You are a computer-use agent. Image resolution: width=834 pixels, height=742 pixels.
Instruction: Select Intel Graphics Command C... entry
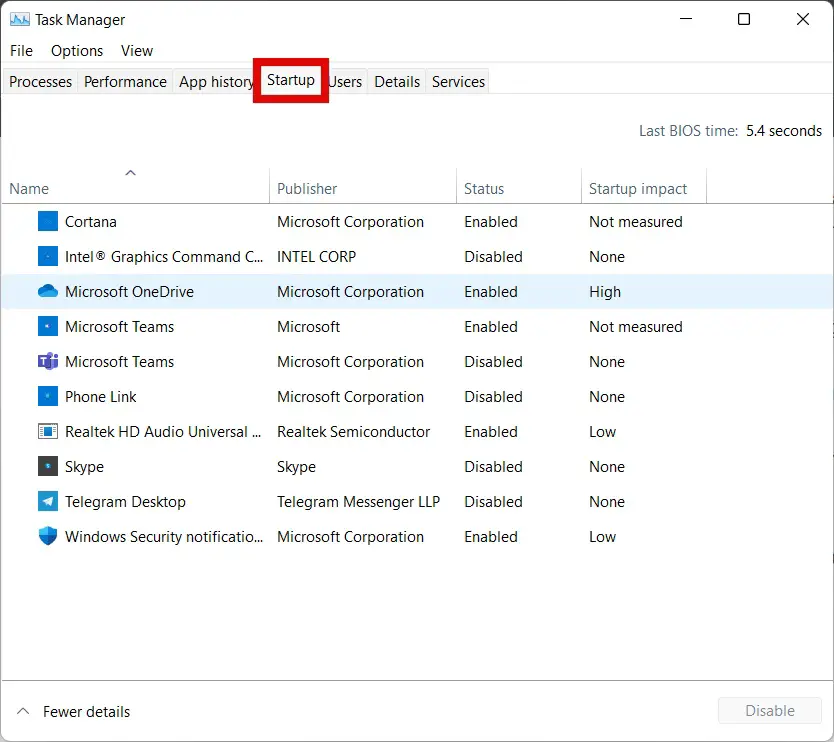164,256
